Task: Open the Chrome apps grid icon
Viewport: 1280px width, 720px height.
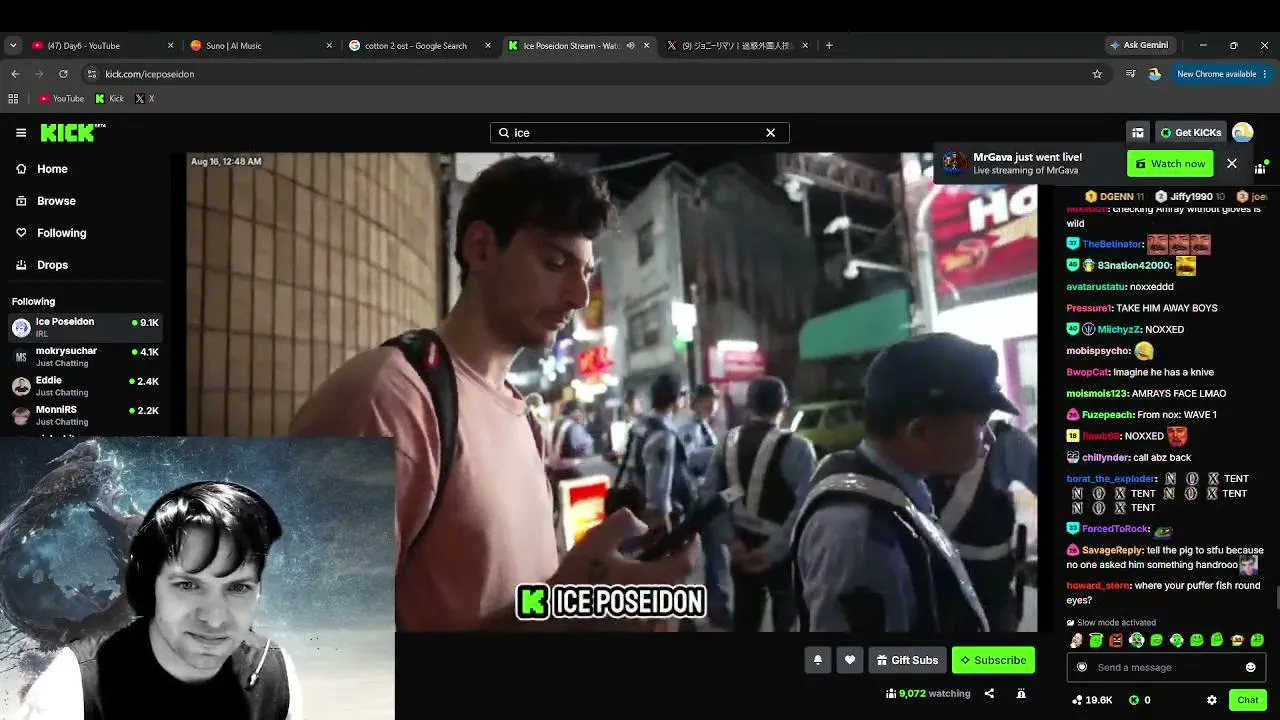Action: [13, 98]
